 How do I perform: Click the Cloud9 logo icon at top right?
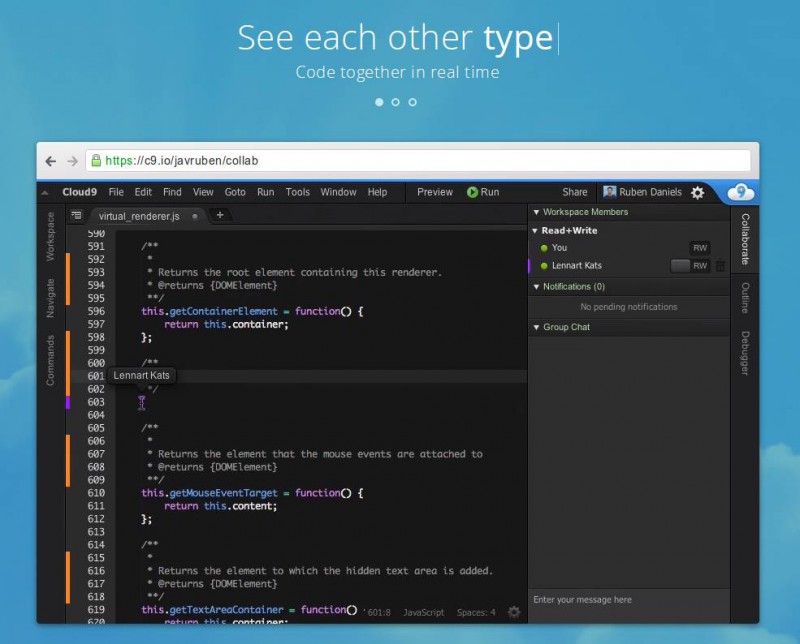point(740,192)
